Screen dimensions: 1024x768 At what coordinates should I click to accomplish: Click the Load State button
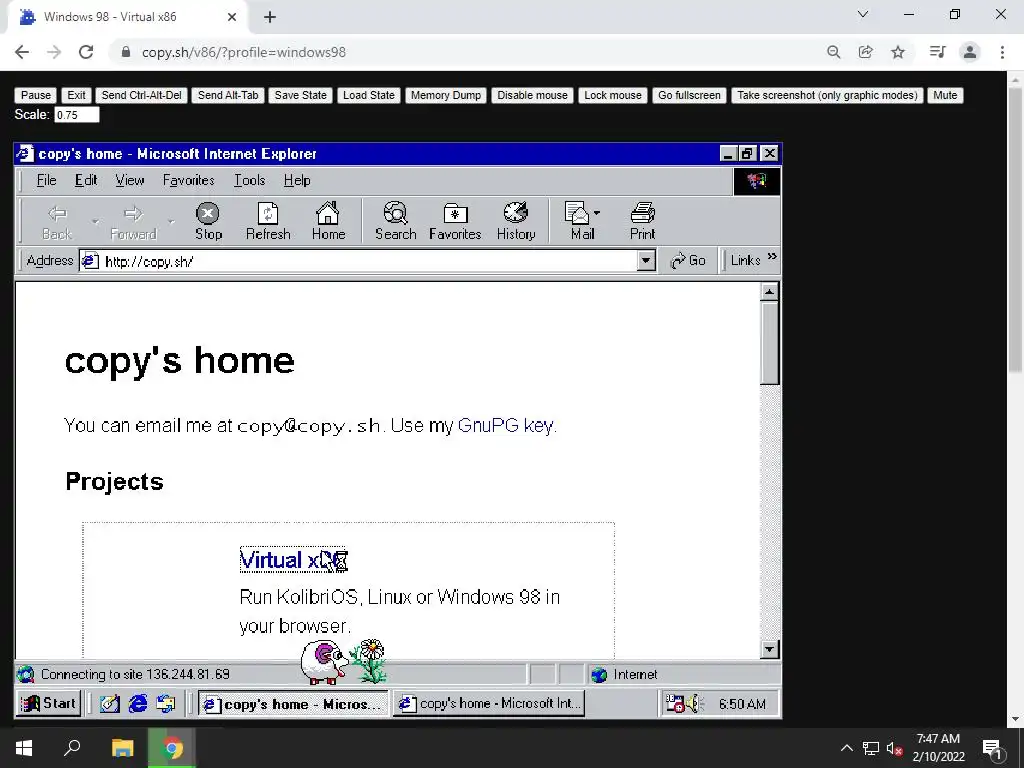click(x=368, y=95)
